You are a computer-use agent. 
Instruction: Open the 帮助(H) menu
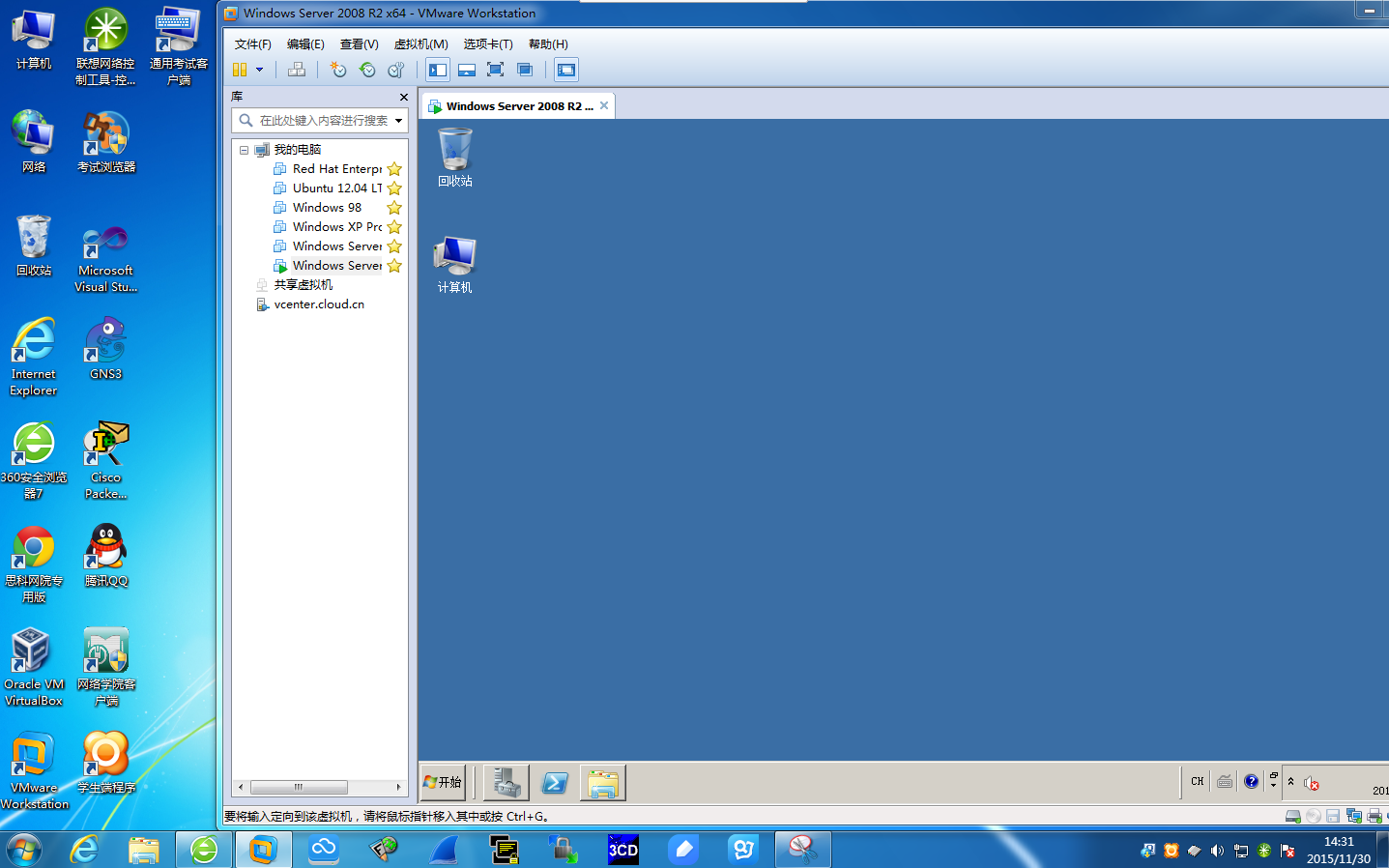(x=548, y=44)
